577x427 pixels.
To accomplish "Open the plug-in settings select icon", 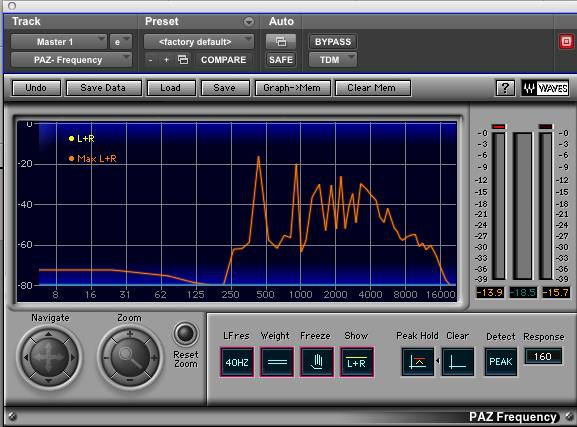I will 183,60.
